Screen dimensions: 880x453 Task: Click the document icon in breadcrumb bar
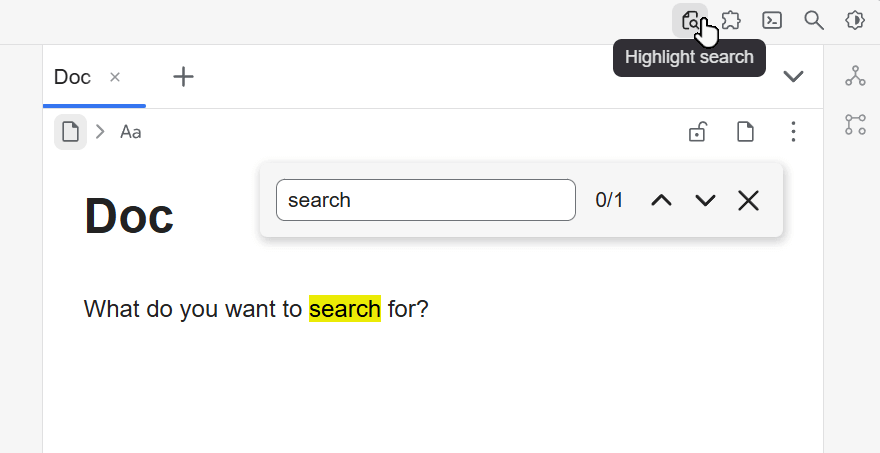click(70, 132)
